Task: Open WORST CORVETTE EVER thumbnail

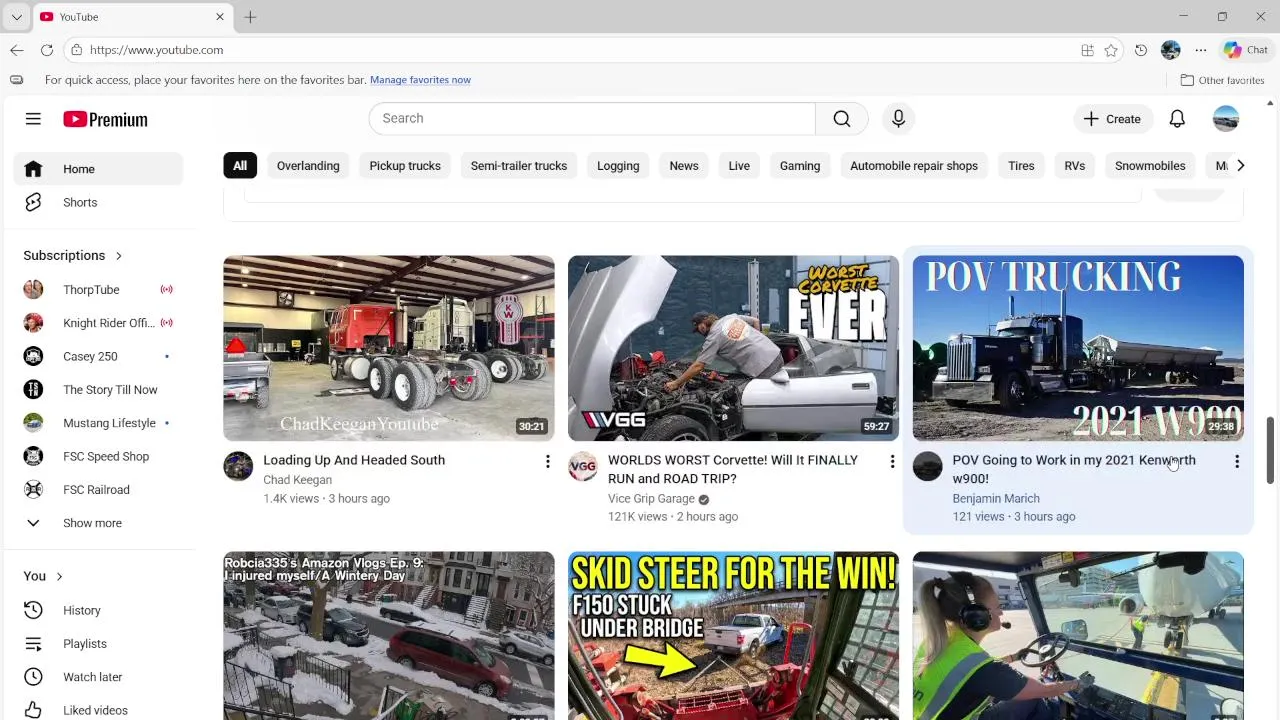Action: tap(733, 348)
